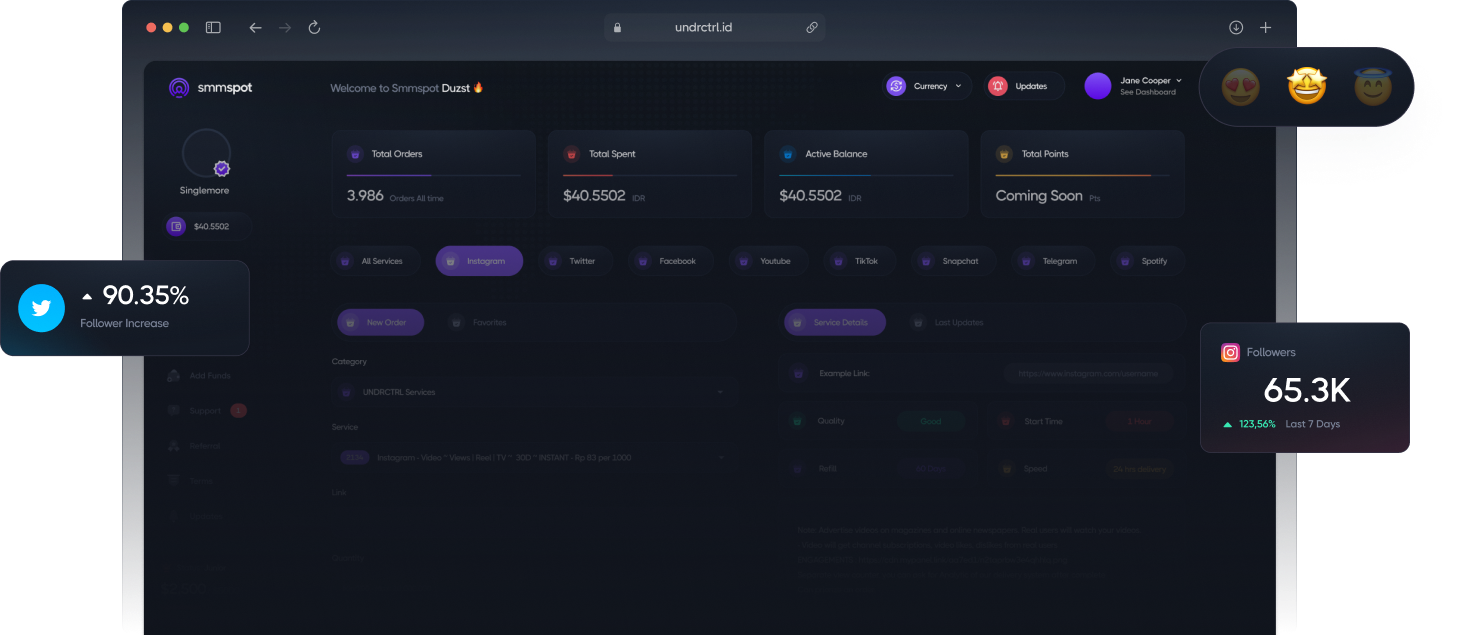1465x635 pixels.
Task: Click the Twitter bird icon
Action: tap(41, 308)
